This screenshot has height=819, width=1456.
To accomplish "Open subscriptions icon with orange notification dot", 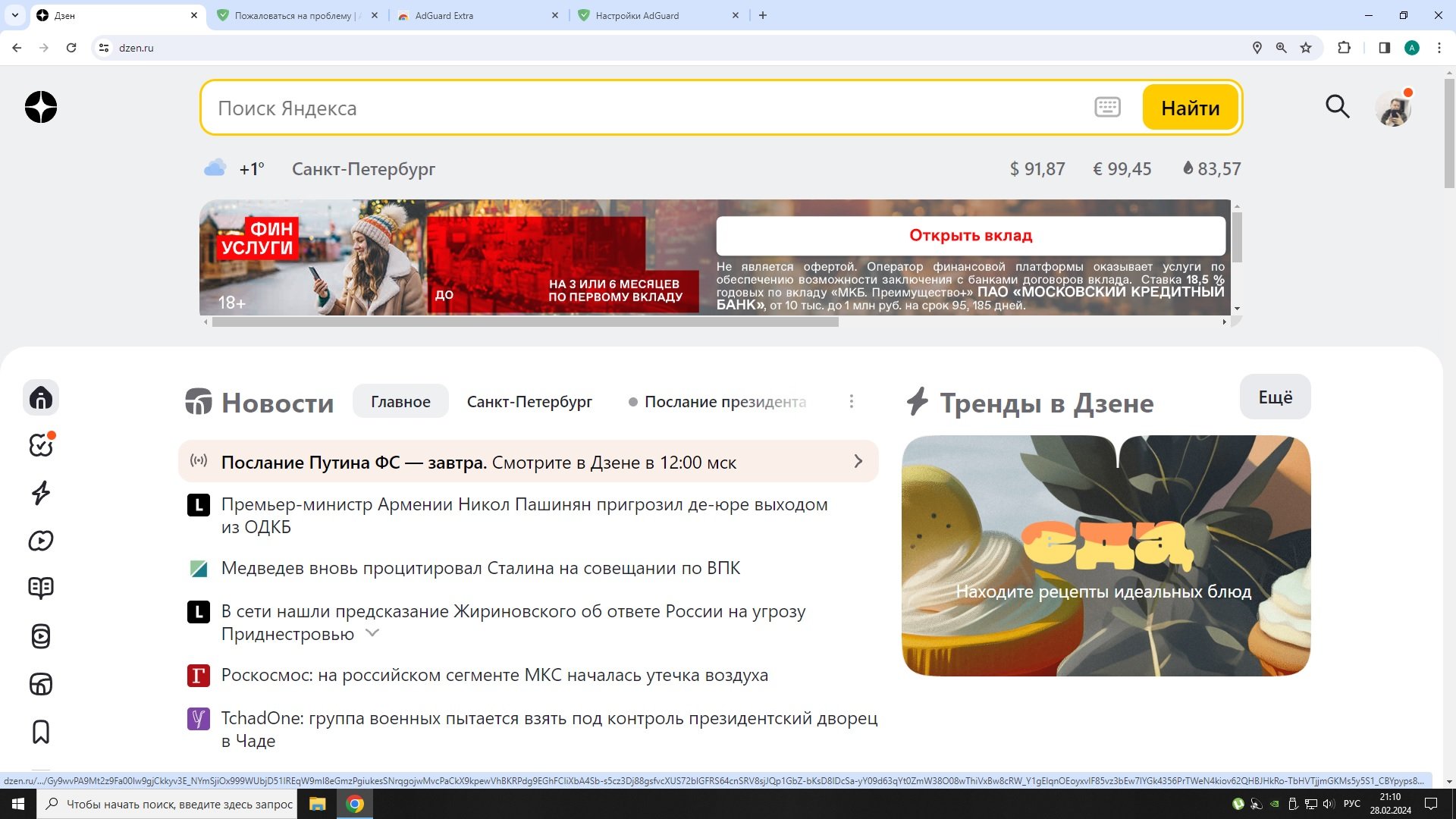I will tap(42, 446).
